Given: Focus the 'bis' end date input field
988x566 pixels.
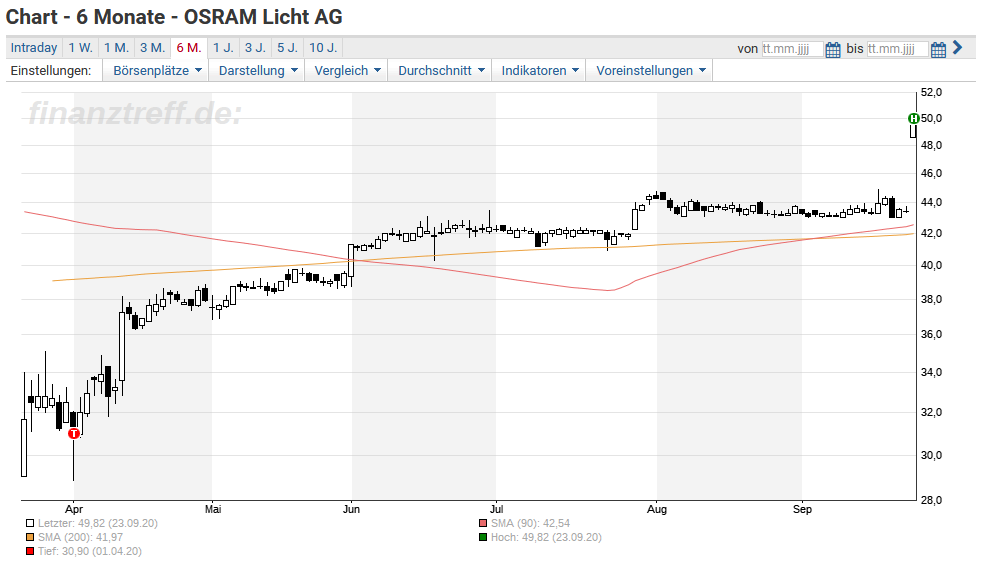Looking at the screenshot, I should tap(897, 49).
